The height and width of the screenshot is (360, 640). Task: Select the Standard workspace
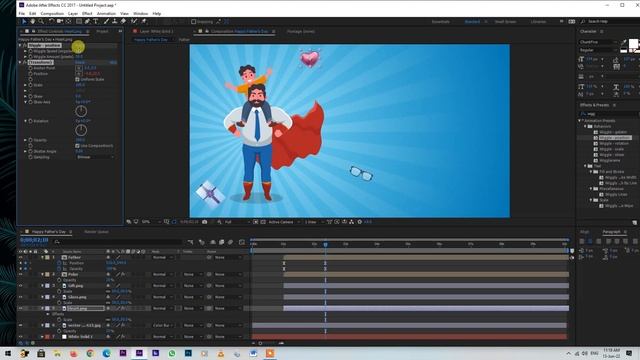(472, 22)
